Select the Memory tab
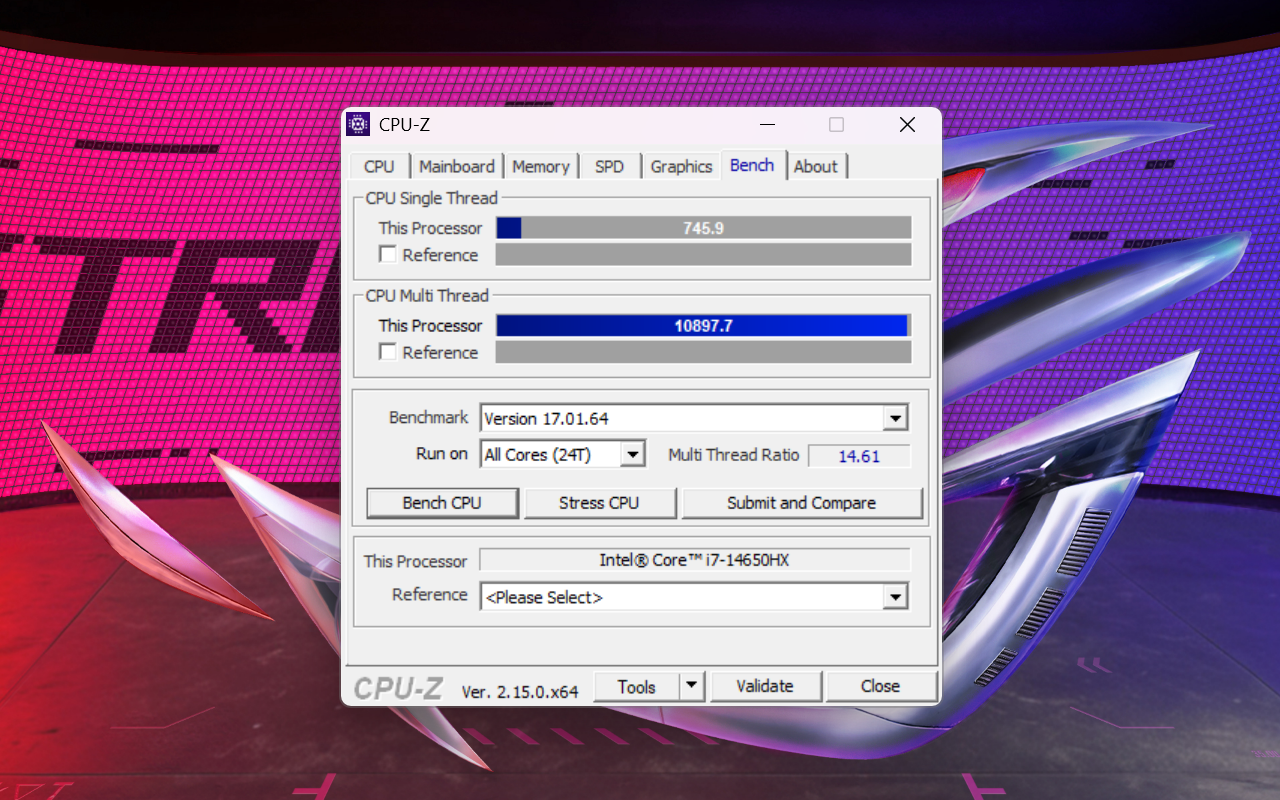This screenshot has height=800, width=1280. point(541,167)
